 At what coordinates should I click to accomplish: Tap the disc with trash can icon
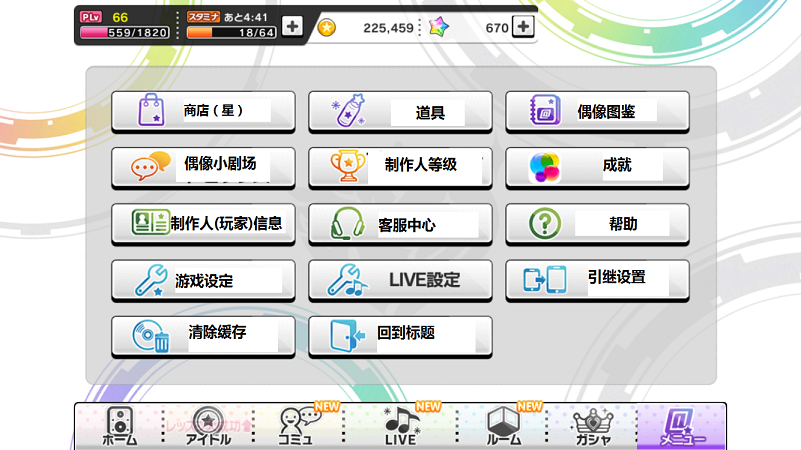(151, 336)
